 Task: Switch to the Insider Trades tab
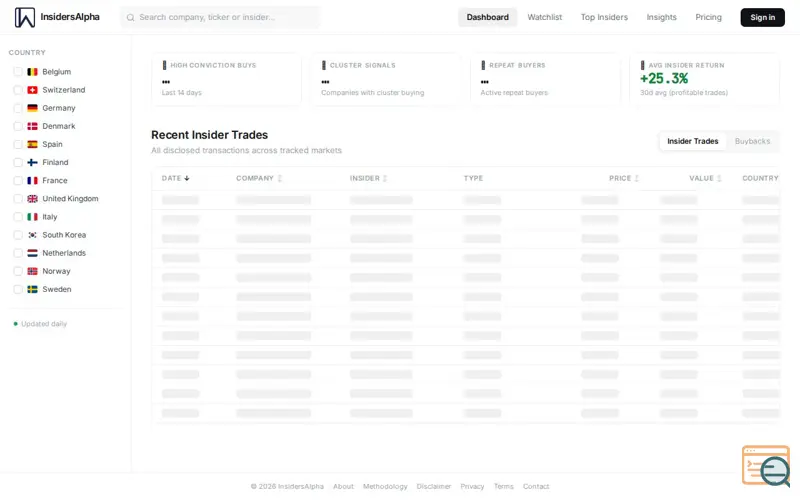click(692, 141)
